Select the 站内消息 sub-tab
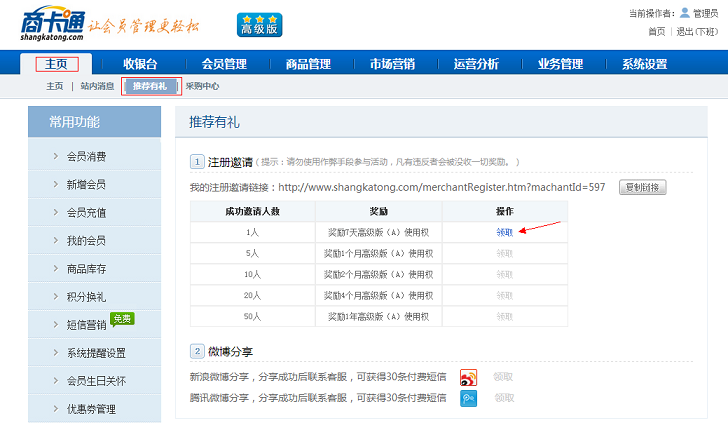This screenshot has height=423, width=728. coord(97,86)
